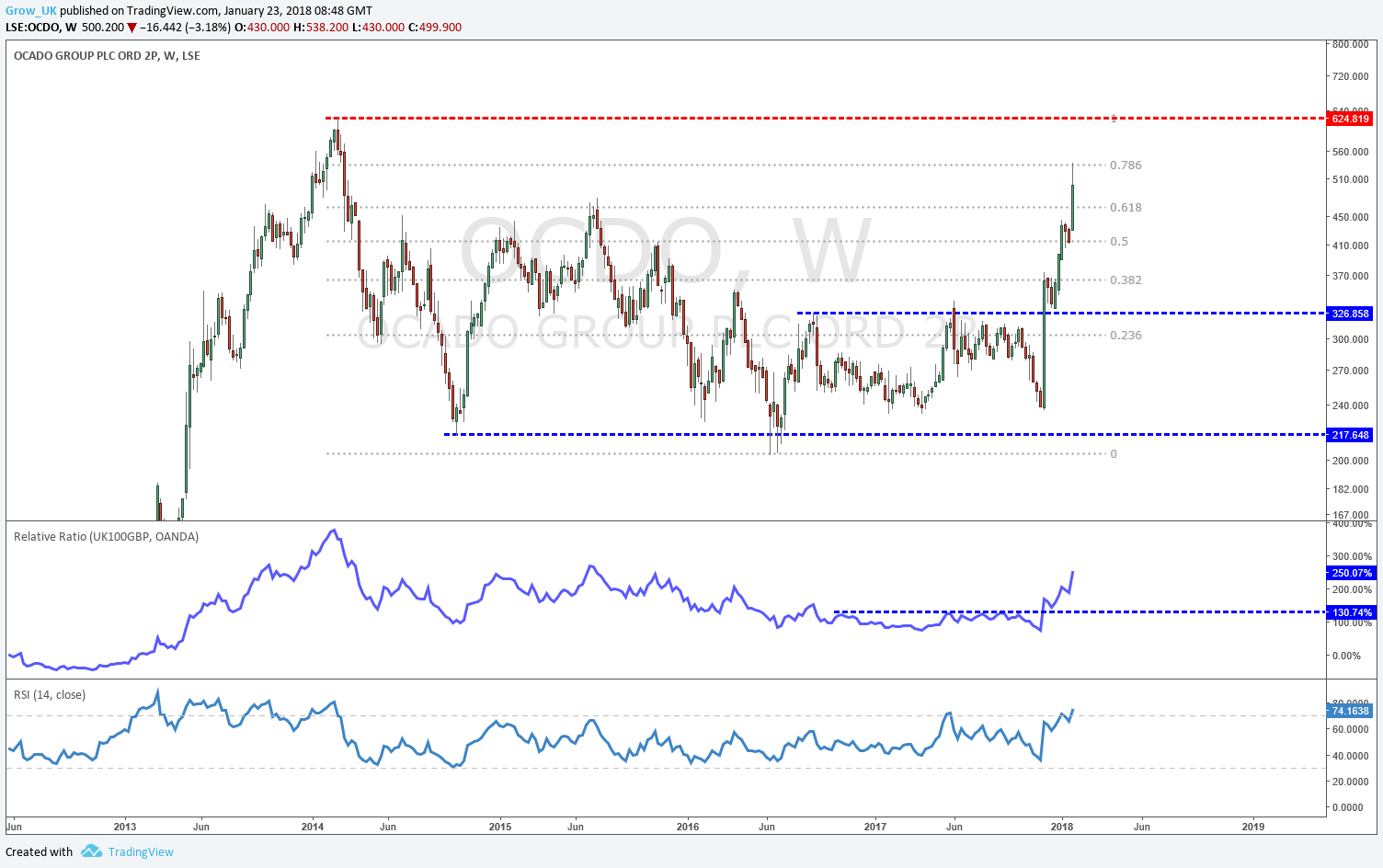The width and height of the screenshot is (1383, 868).
Task: Click the LSE:OCDO symbol header text
Action: coord(40,28)
